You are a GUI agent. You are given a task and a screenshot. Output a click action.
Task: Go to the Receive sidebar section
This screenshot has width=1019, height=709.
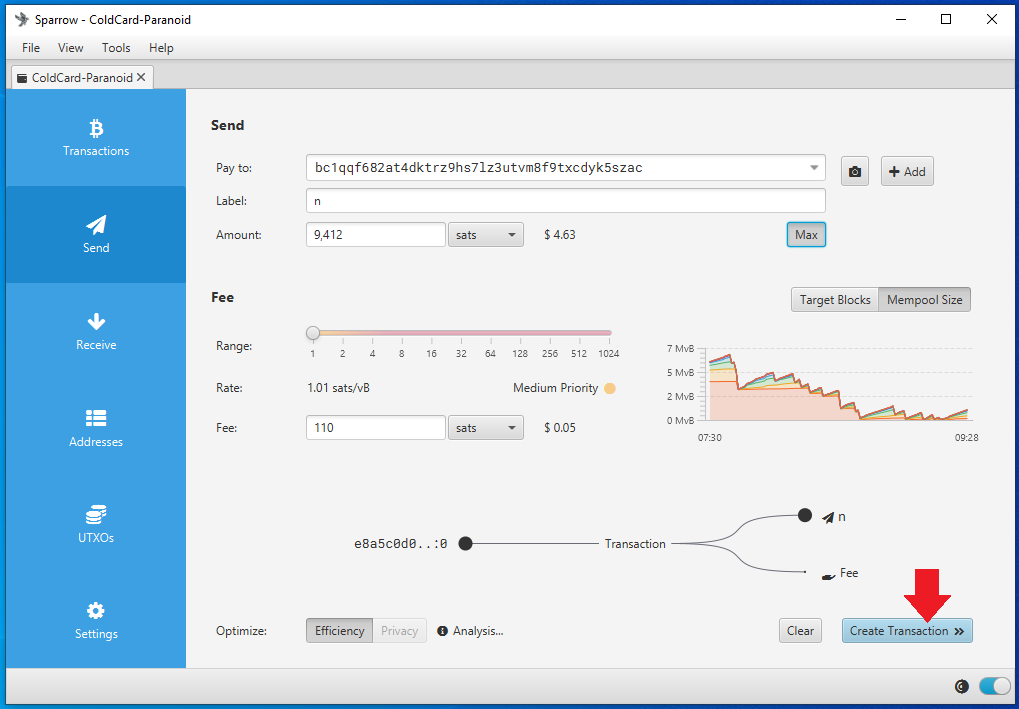[96, 331]
